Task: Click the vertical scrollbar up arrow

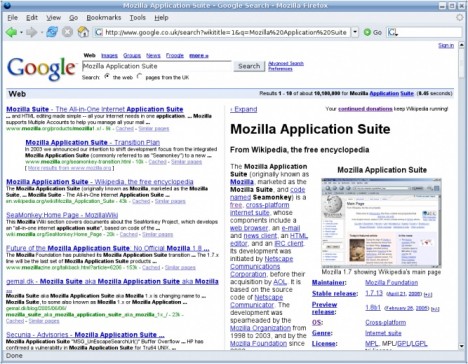Action: click(x=462, y=44)
